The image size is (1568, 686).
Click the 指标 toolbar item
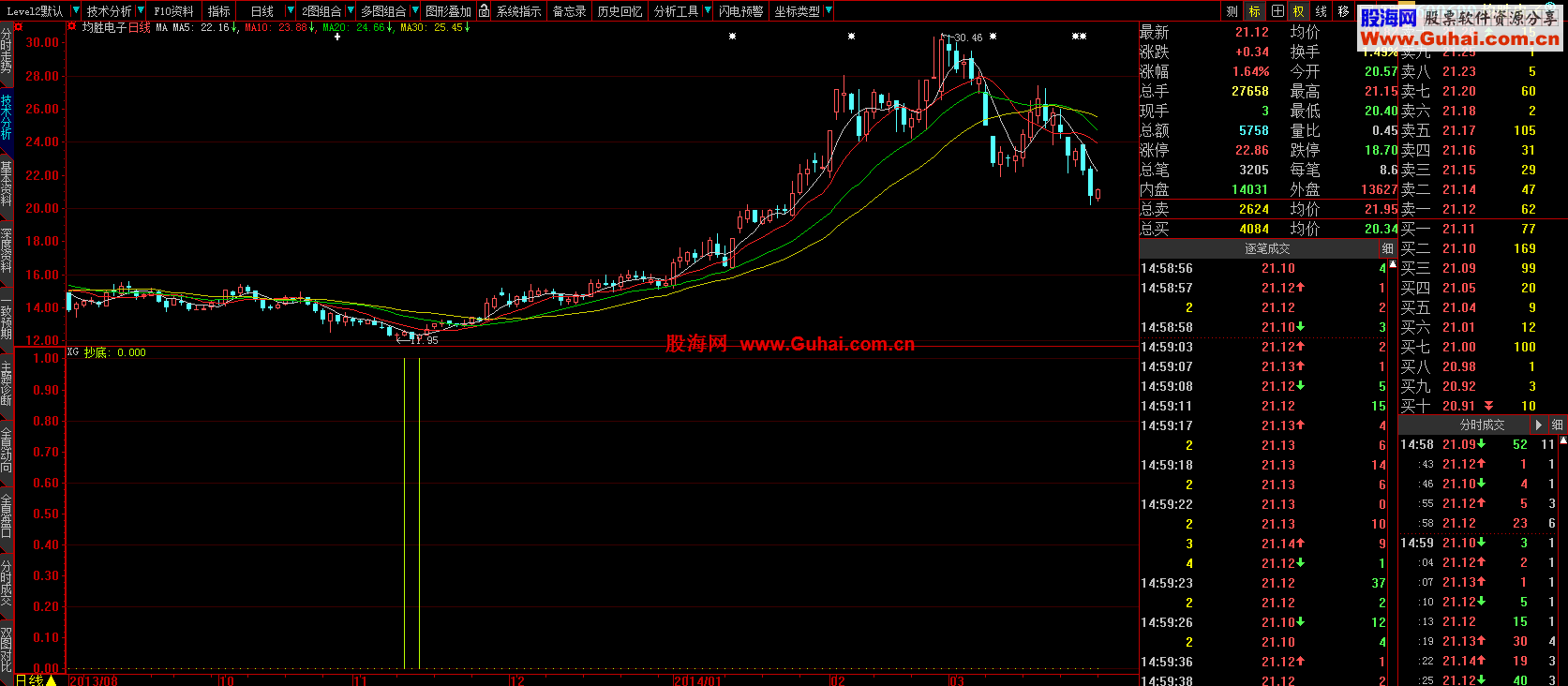pos(219,11)
